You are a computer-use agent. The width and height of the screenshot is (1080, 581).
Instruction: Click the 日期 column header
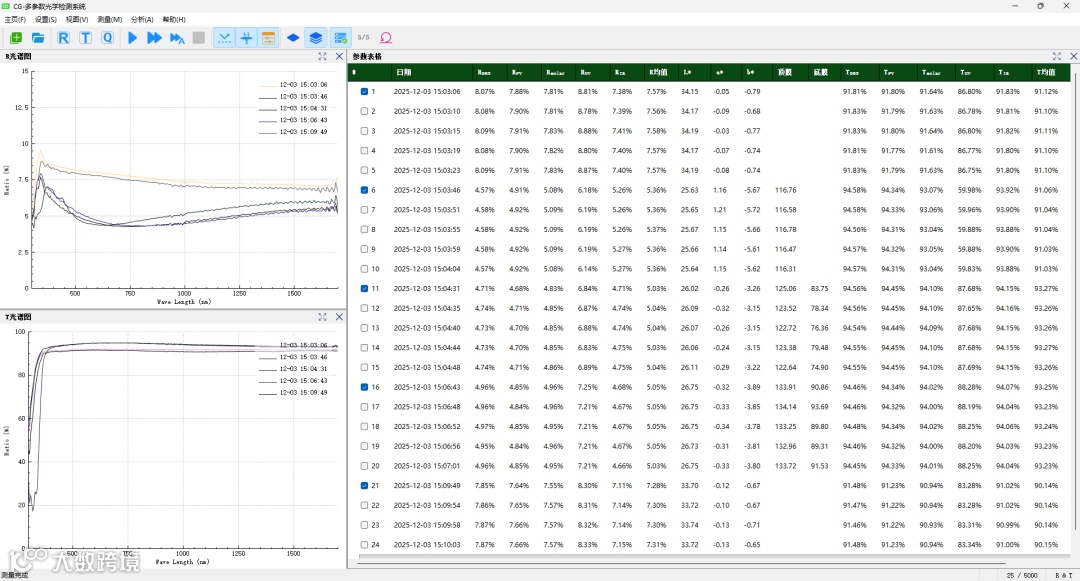403,73
